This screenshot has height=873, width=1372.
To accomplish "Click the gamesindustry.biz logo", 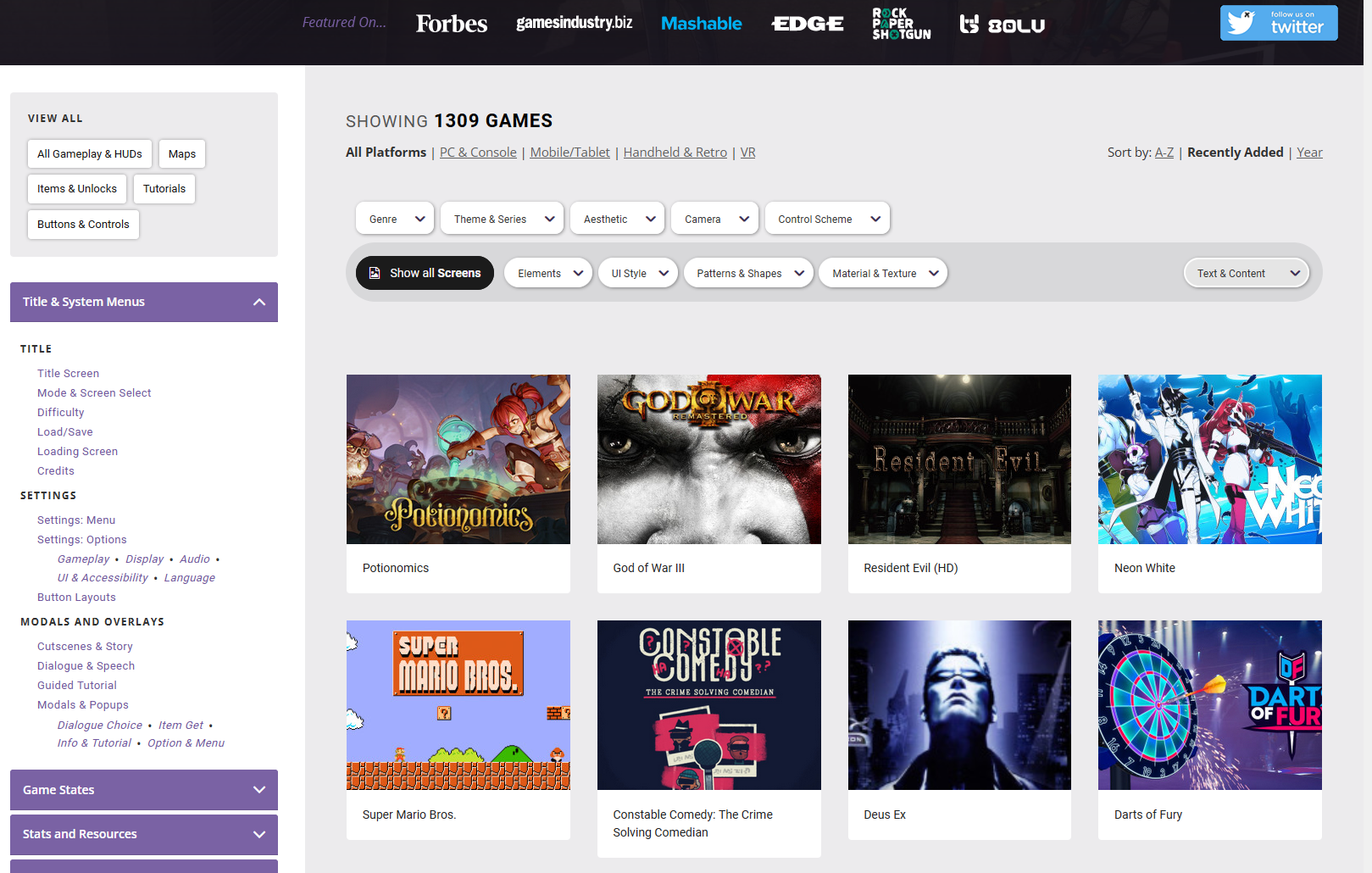I will coord(574,23).
